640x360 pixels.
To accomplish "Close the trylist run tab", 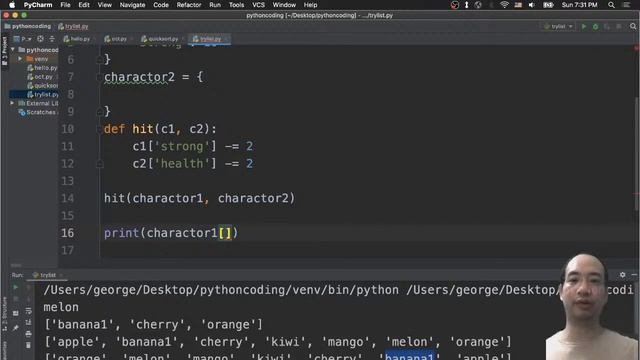I will click(x=62, y=275).
